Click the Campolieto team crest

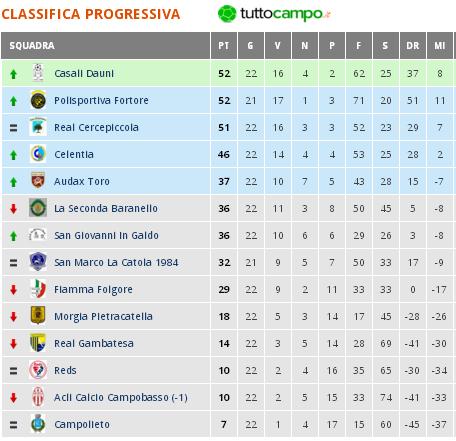point(38,424)
